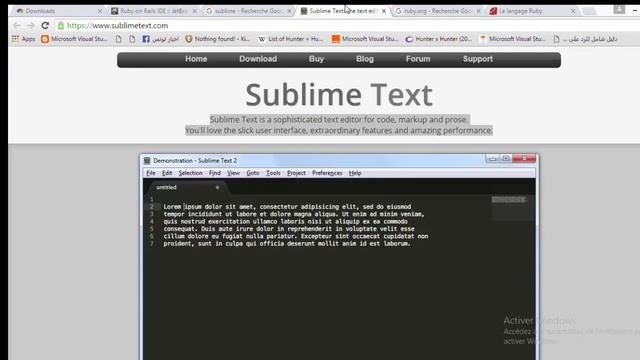
Task: Open the Support page link
Action: pyautogui.click(x=478, y=59)
